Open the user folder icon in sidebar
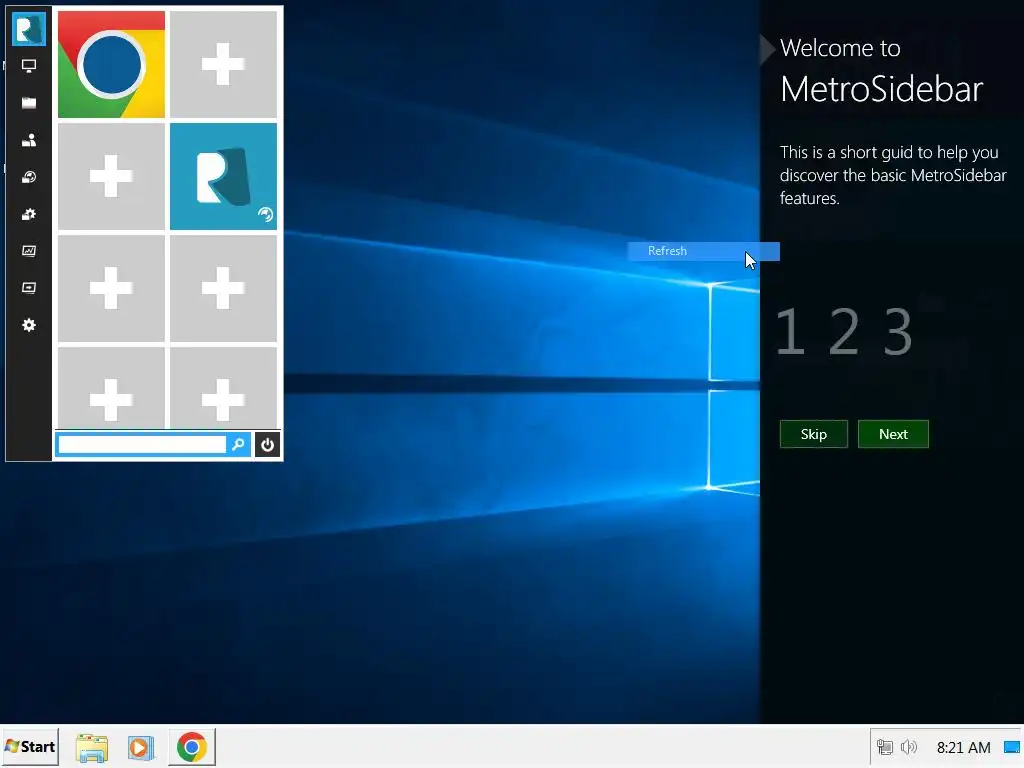1024x768 pixels. (29, 140)
